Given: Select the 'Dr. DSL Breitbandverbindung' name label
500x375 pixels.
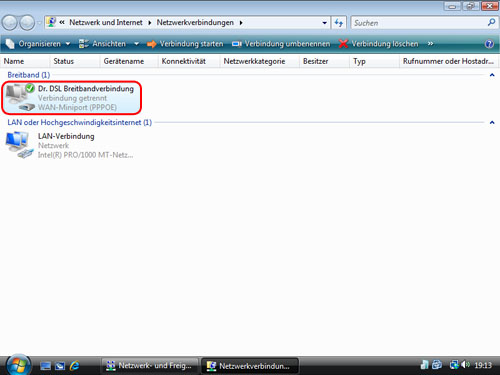Looking at the screenshot, I should tap(86, 89).
